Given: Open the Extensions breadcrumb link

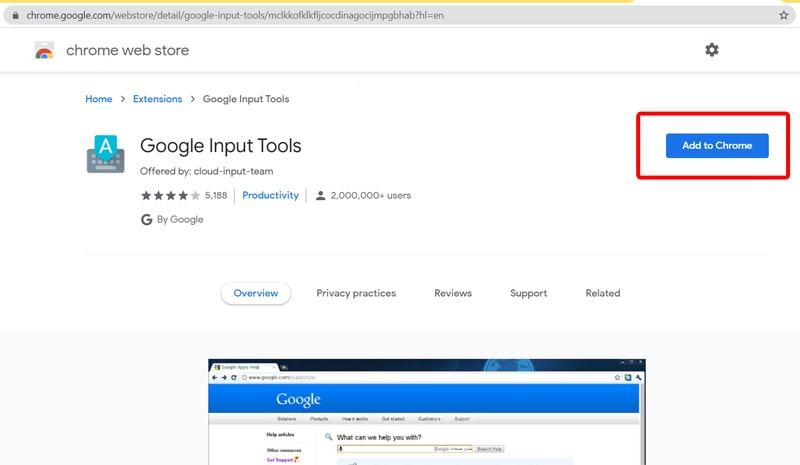Looking at the screenshot, I should tap(158, 99).
